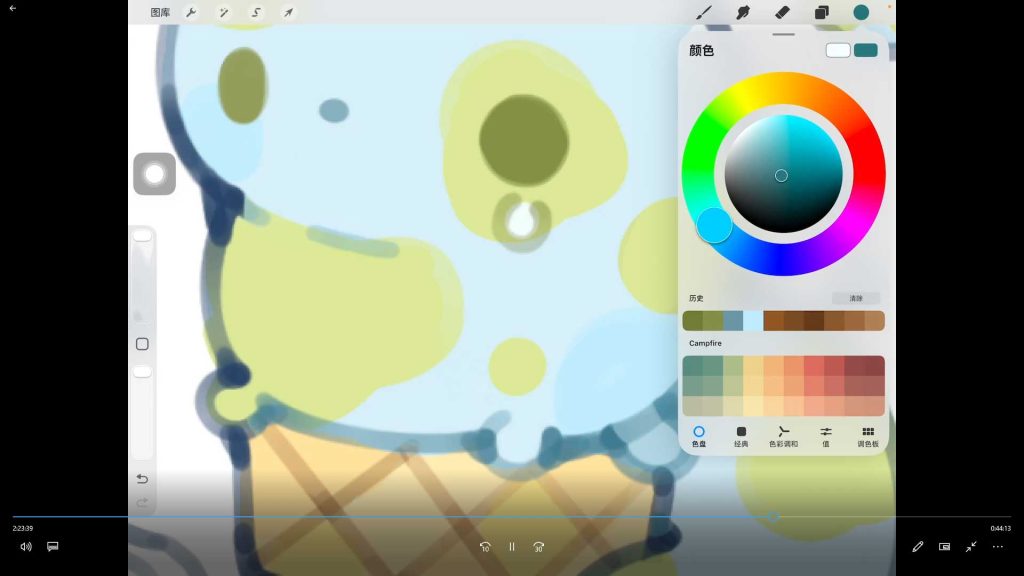Select the Paint brush tool
Screen dimensions: 1024x576
[x=704, y=12]
